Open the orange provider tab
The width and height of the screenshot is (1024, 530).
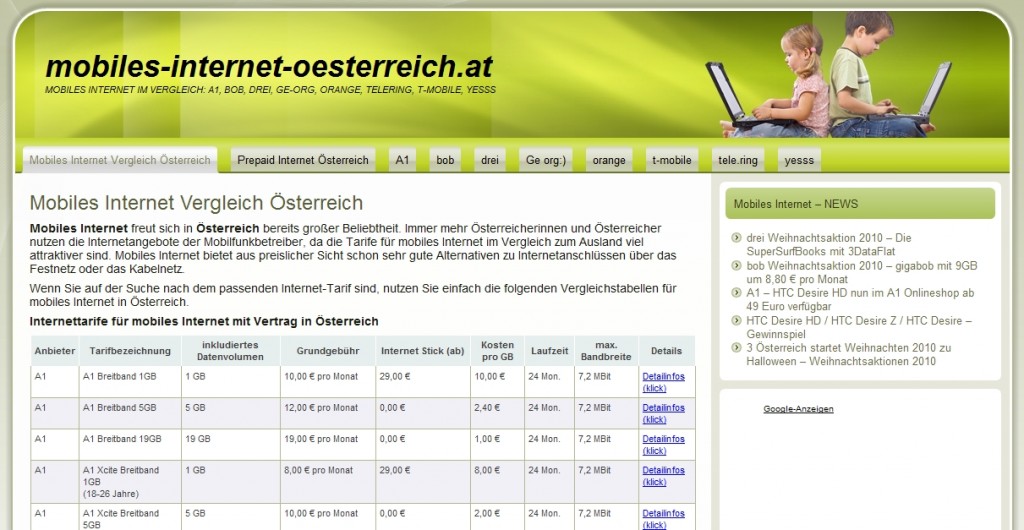coord(609,160)
